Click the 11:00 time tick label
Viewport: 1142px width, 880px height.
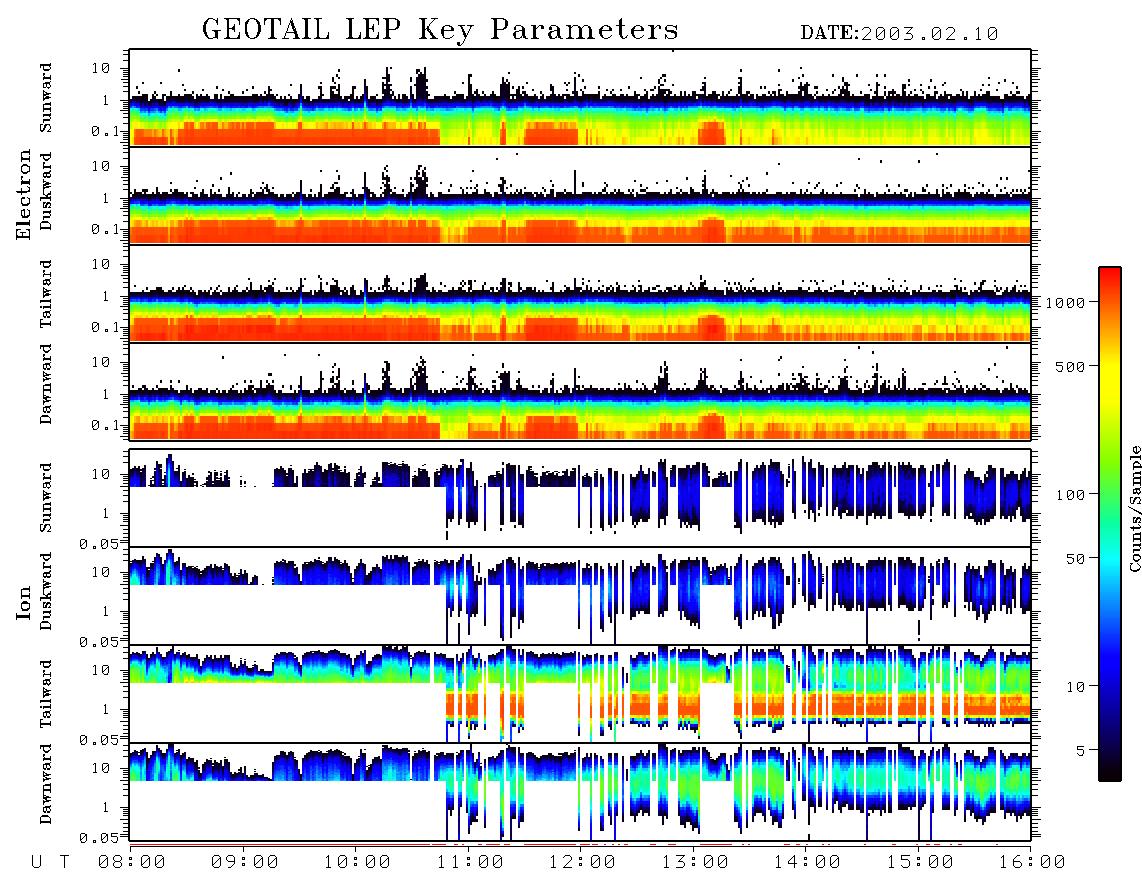pyautogui.click(x=470, y=862)
